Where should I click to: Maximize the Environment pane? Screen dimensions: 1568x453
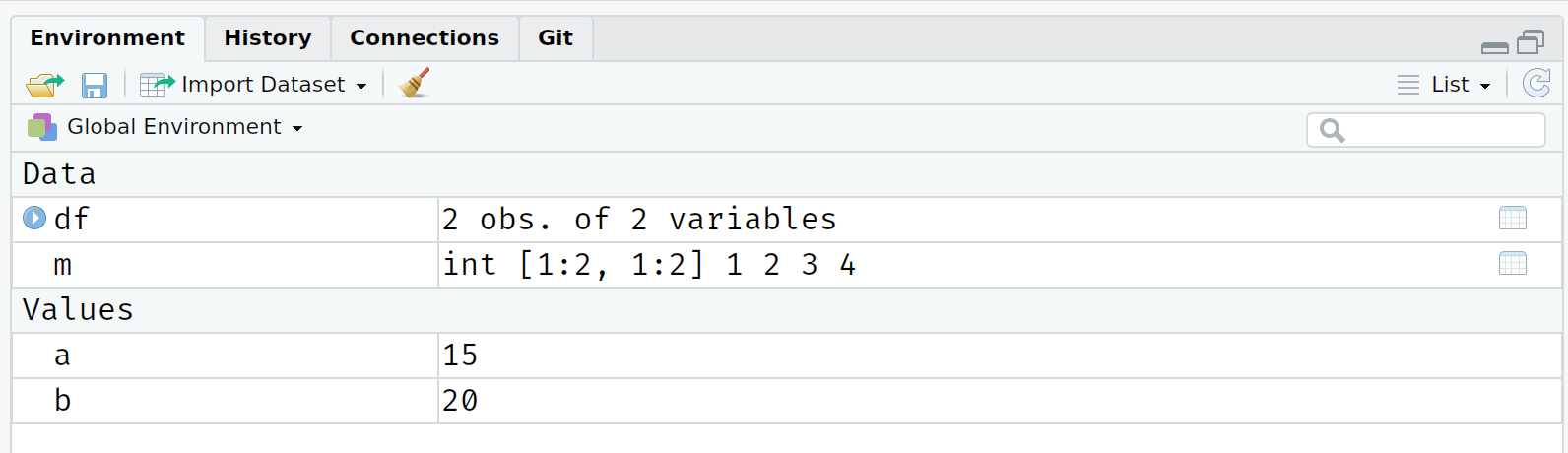click(1531, 42)
